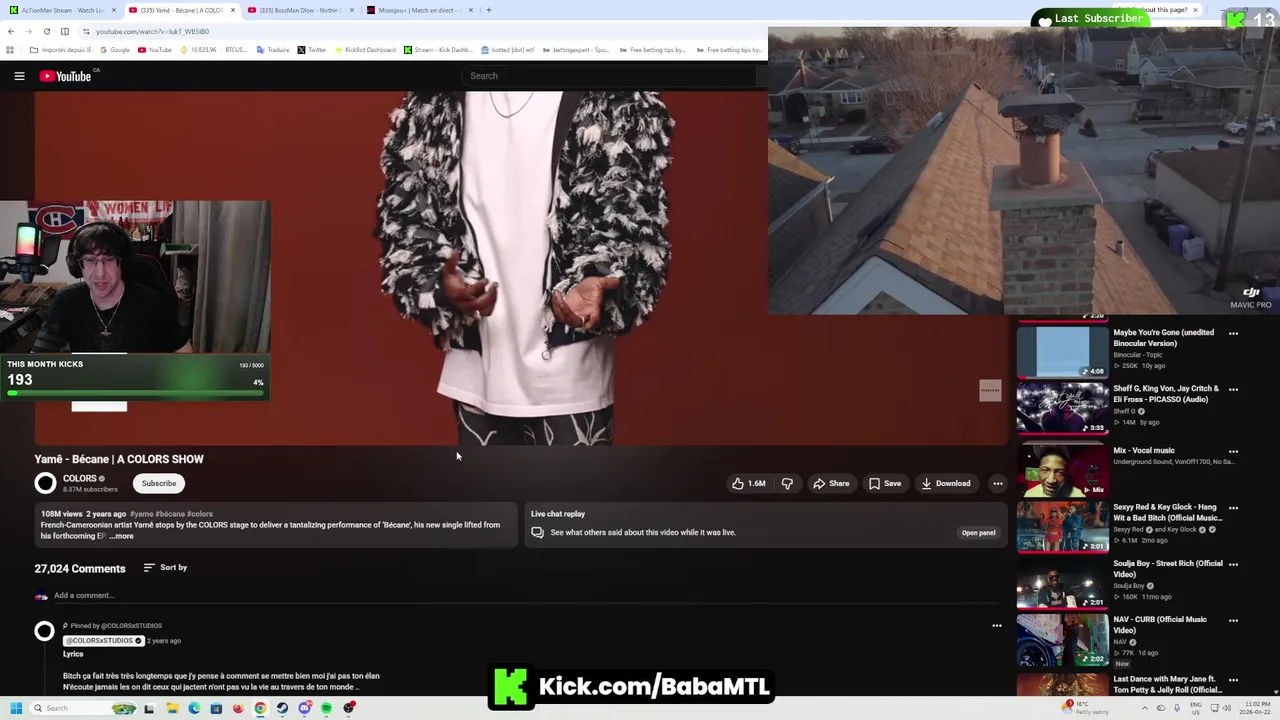1280x720 pixels.
Task: Open Discord from the taskbar
Action: click(x=305, y=708)
